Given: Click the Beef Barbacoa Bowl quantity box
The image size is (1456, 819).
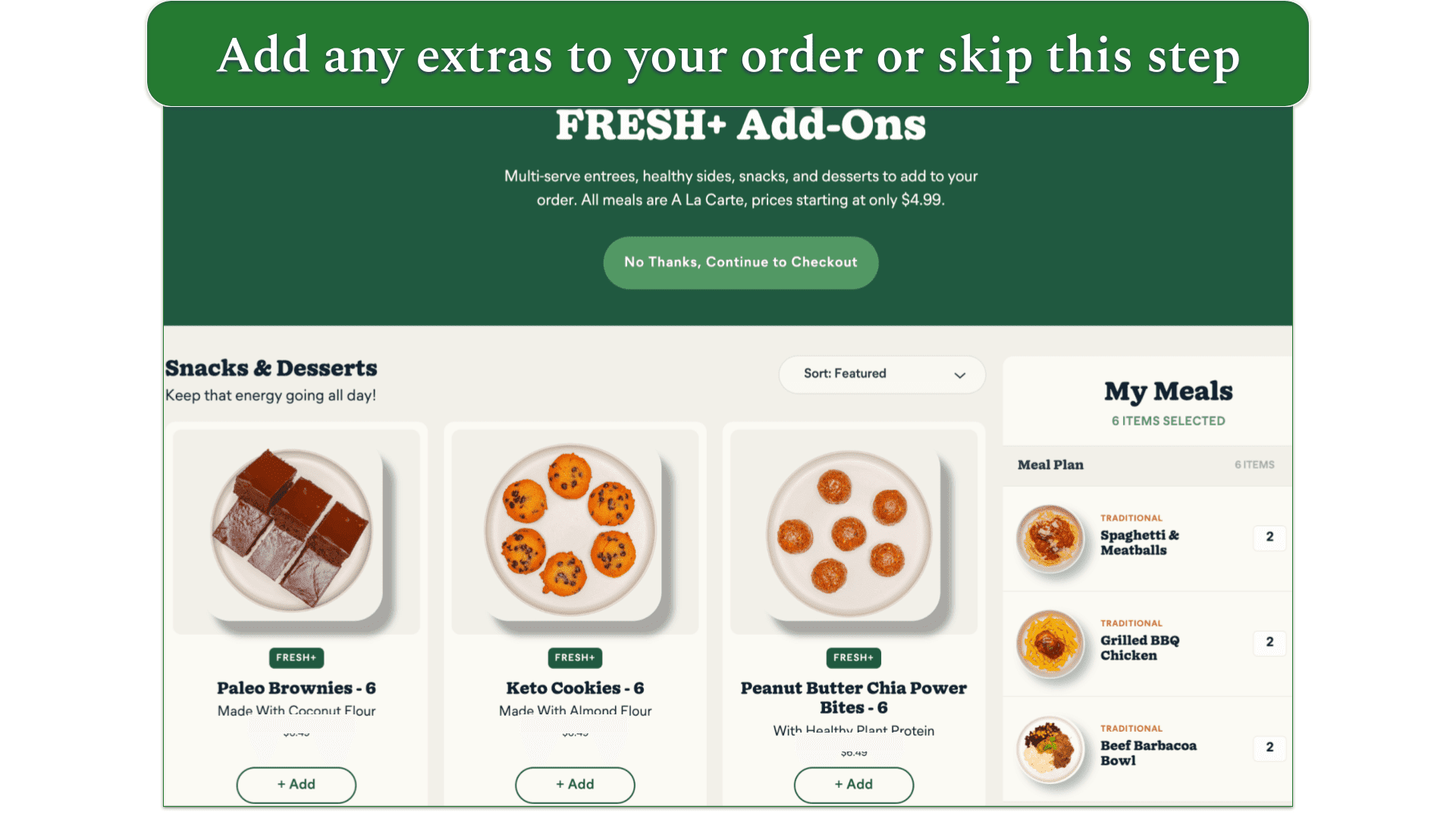Looking at the screenshot, I should click(1269, 748).
